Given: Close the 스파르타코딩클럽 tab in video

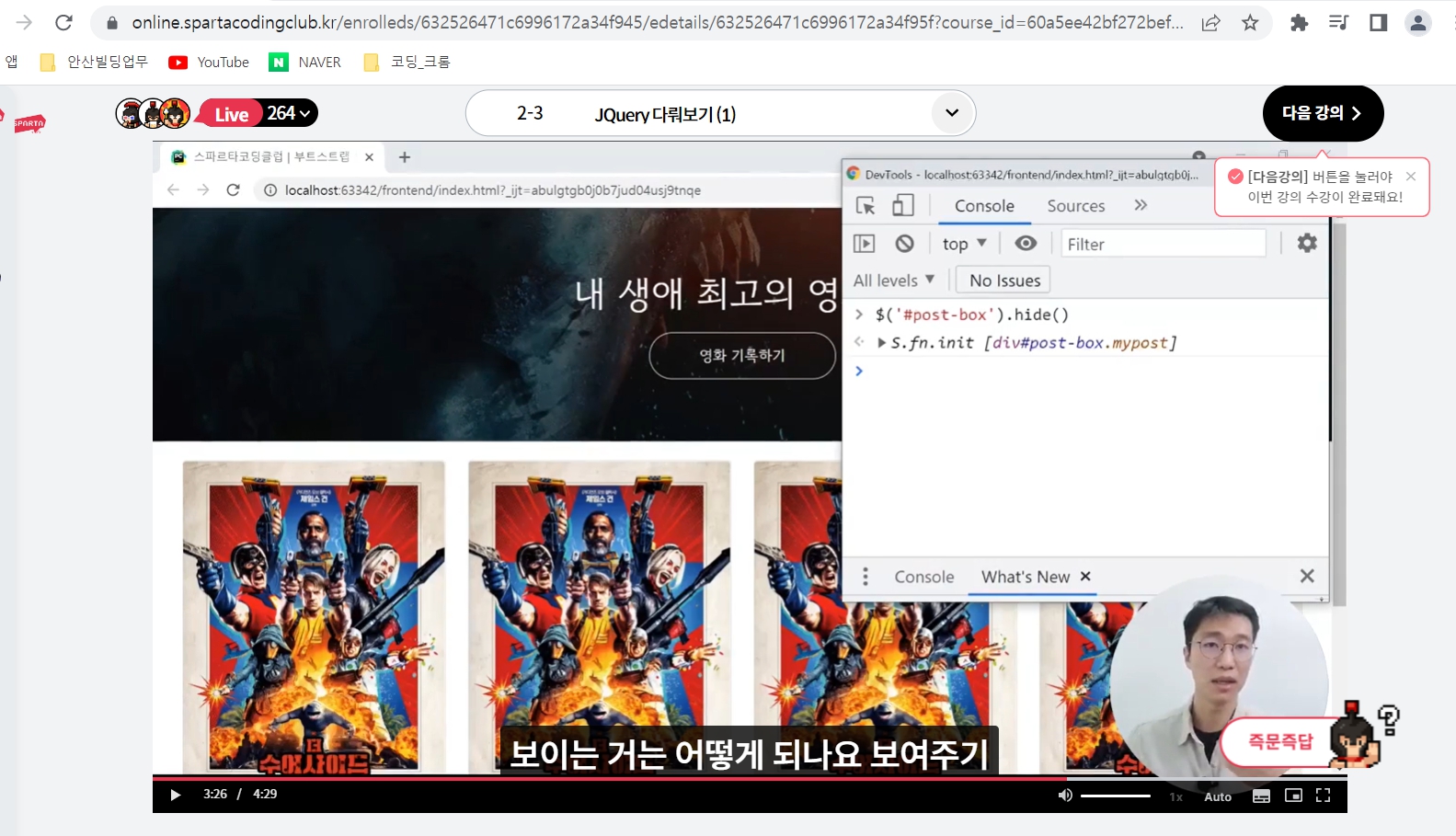Looking at the screenshot, I should [x=369, y=157].
